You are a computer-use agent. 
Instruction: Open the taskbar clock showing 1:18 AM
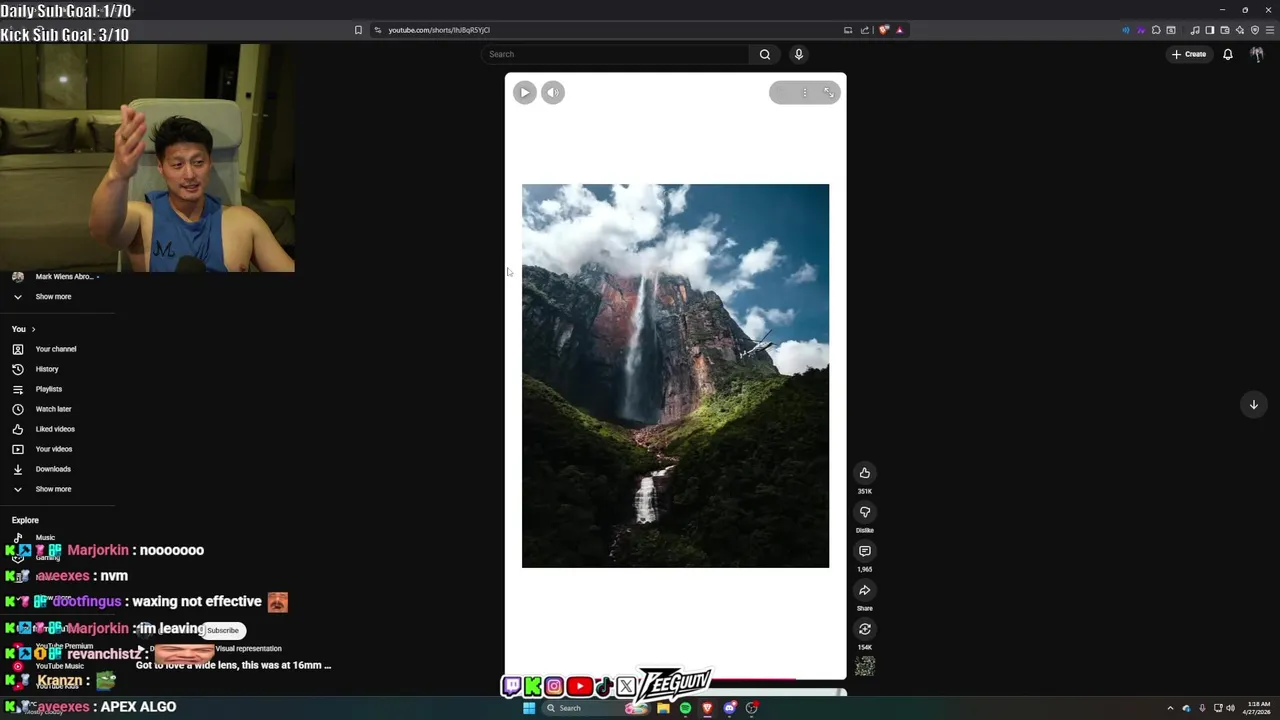[x=1258, y=708]
